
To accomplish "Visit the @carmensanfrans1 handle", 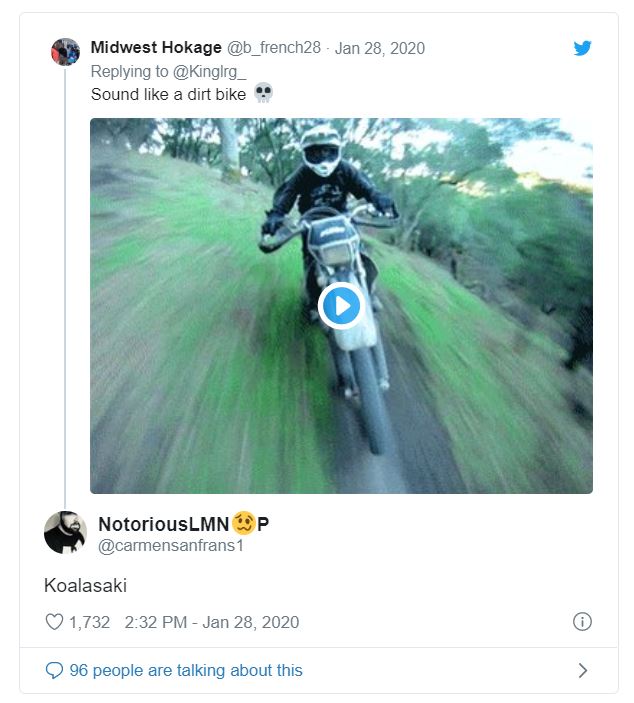I will (x=171, y=546).
